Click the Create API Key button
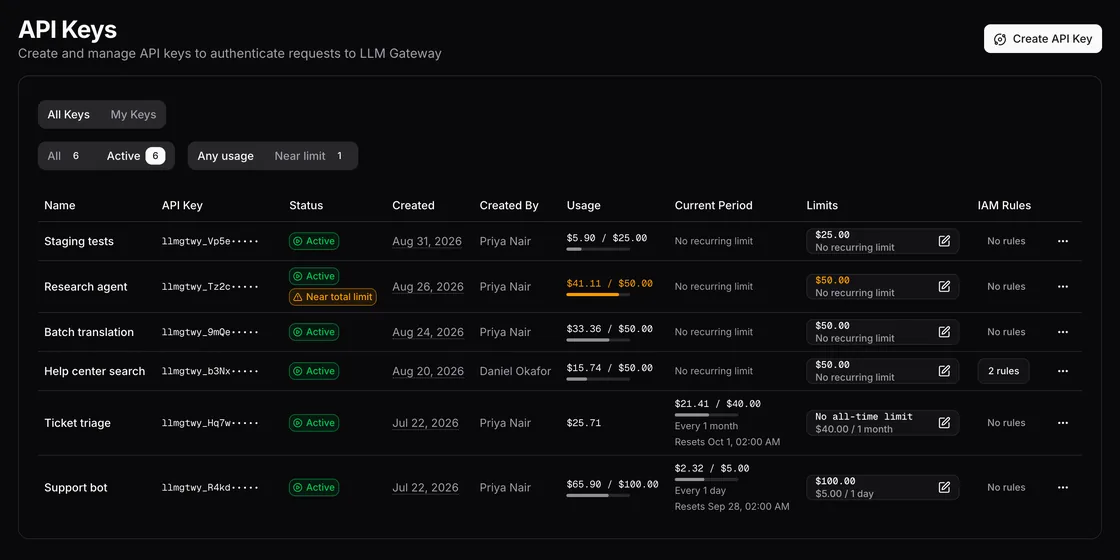1120x560 pixels. pos(1043,39)
